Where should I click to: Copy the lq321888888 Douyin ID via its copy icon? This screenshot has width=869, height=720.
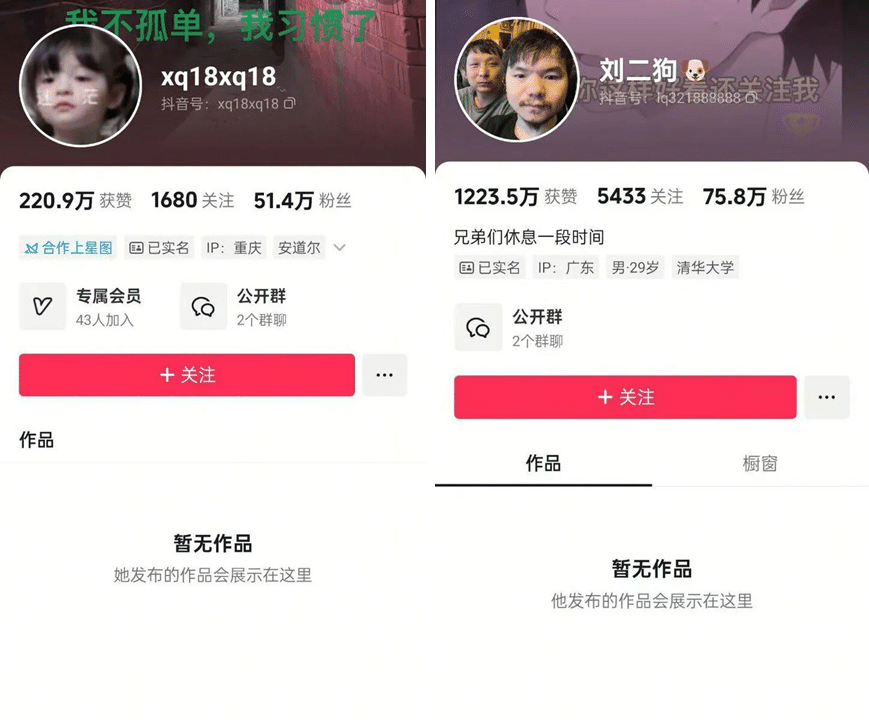coord(750,98)
